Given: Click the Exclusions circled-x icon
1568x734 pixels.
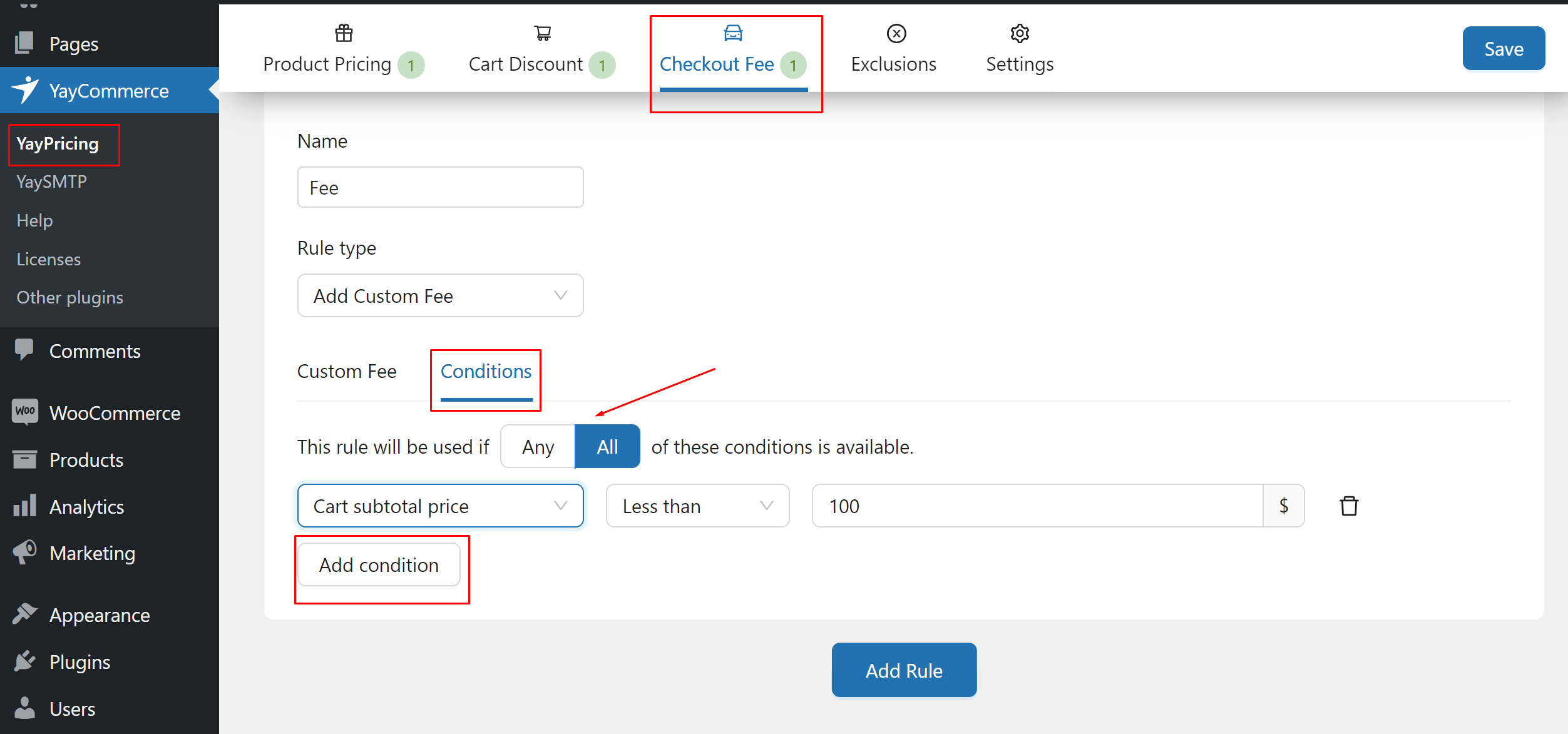Looking at the screenshot, I should (x=896, y=33).
